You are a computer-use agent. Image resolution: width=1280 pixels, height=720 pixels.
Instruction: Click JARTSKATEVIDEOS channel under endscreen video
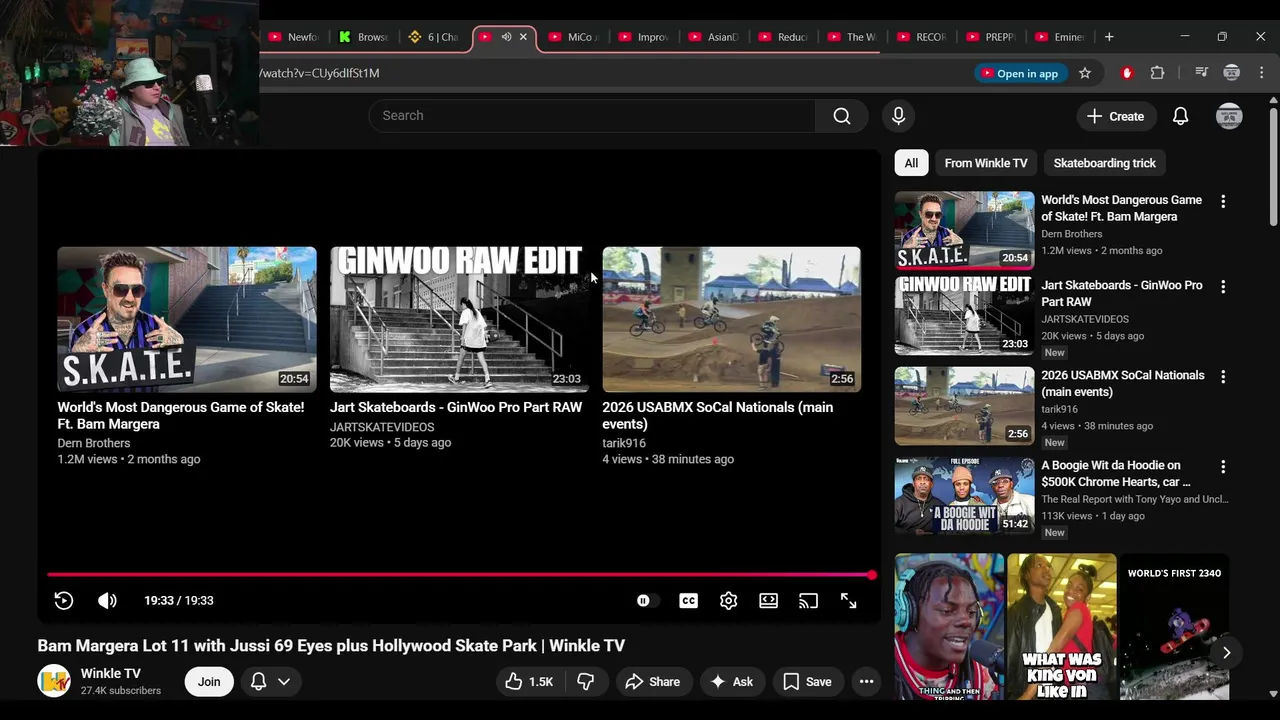click(x=382, y=427)
